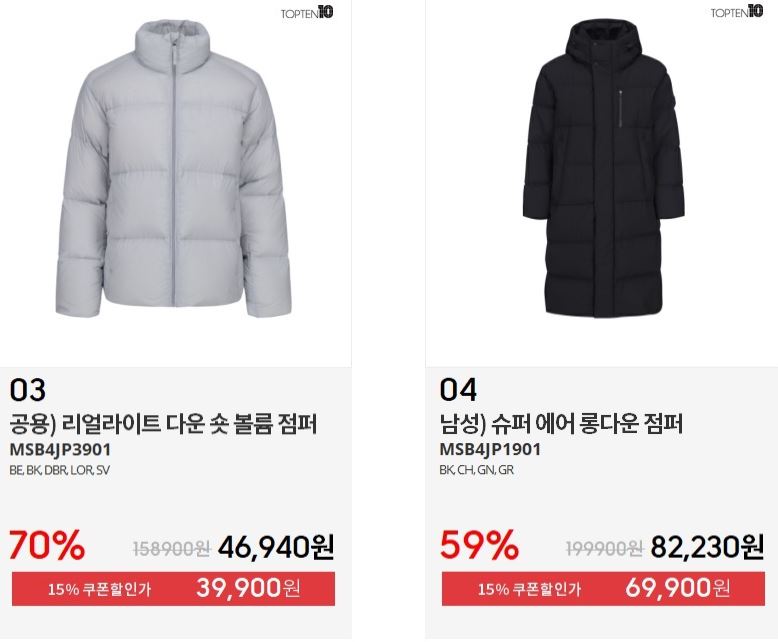Click product code MSB4JP3901
This screenshot has height=642, width=778.
point(60,450)
